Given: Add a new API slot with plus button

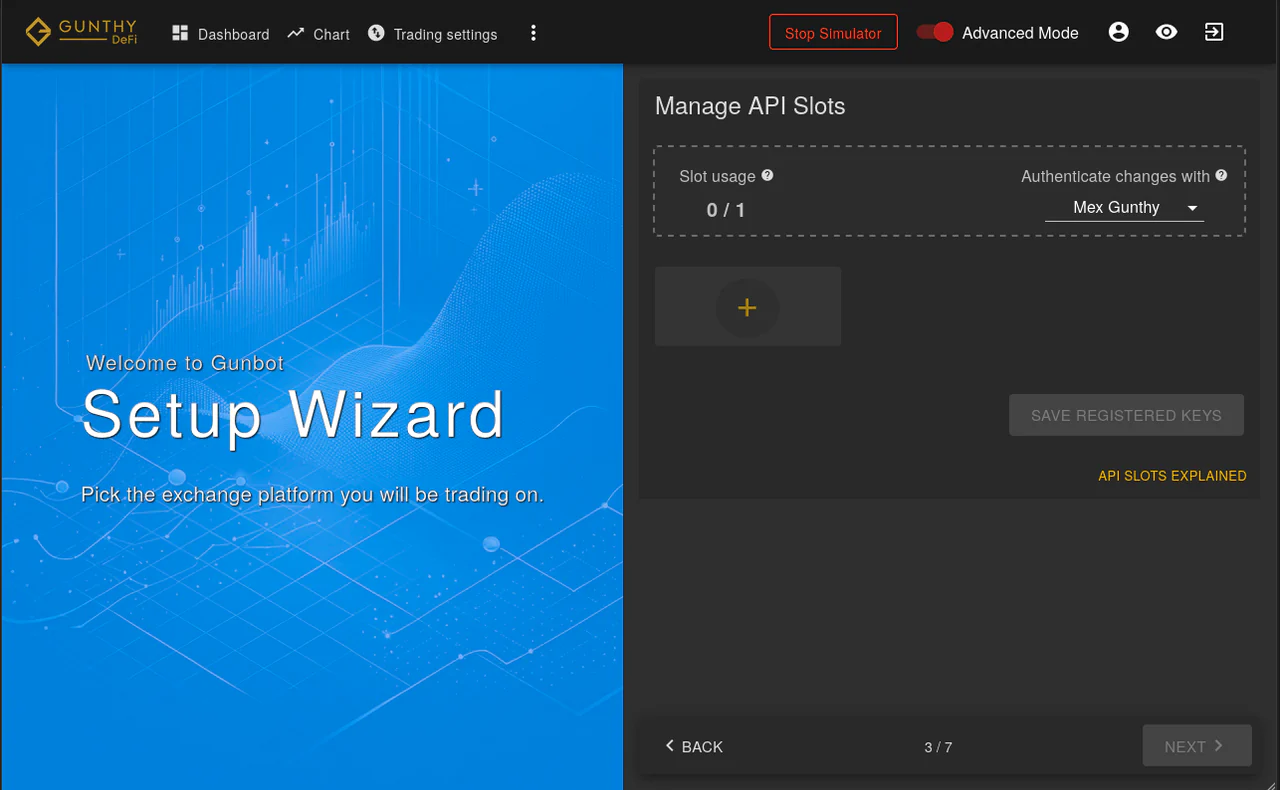Looking at the screenshot, I should 747,308.
